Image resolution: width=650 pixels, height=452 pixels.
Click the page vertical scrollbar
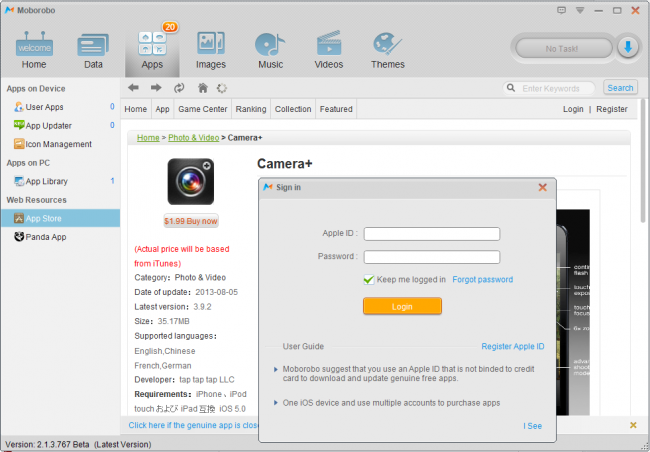point(643,161)
